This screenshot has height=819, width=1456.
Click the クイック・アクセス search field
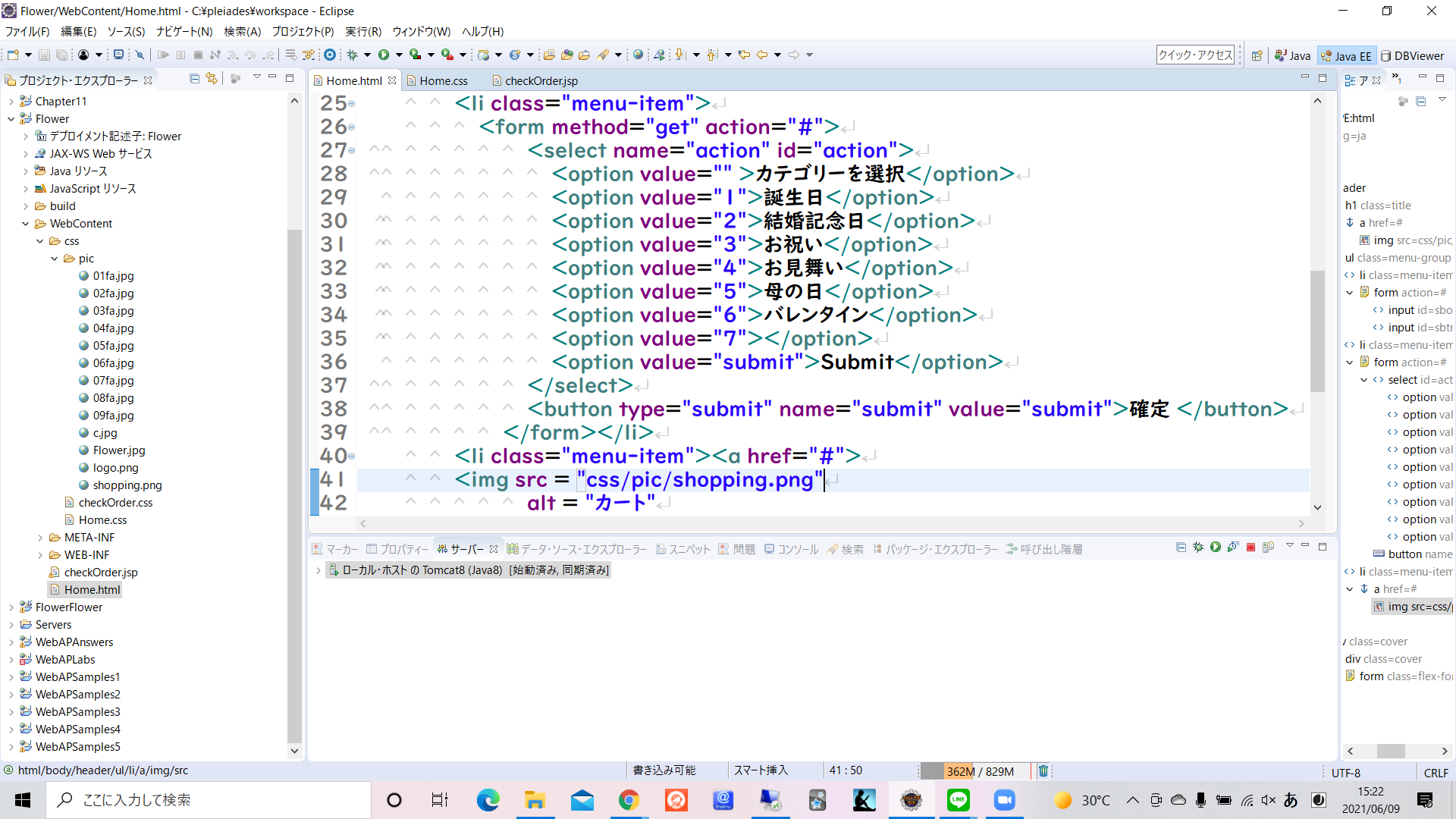1194,55
